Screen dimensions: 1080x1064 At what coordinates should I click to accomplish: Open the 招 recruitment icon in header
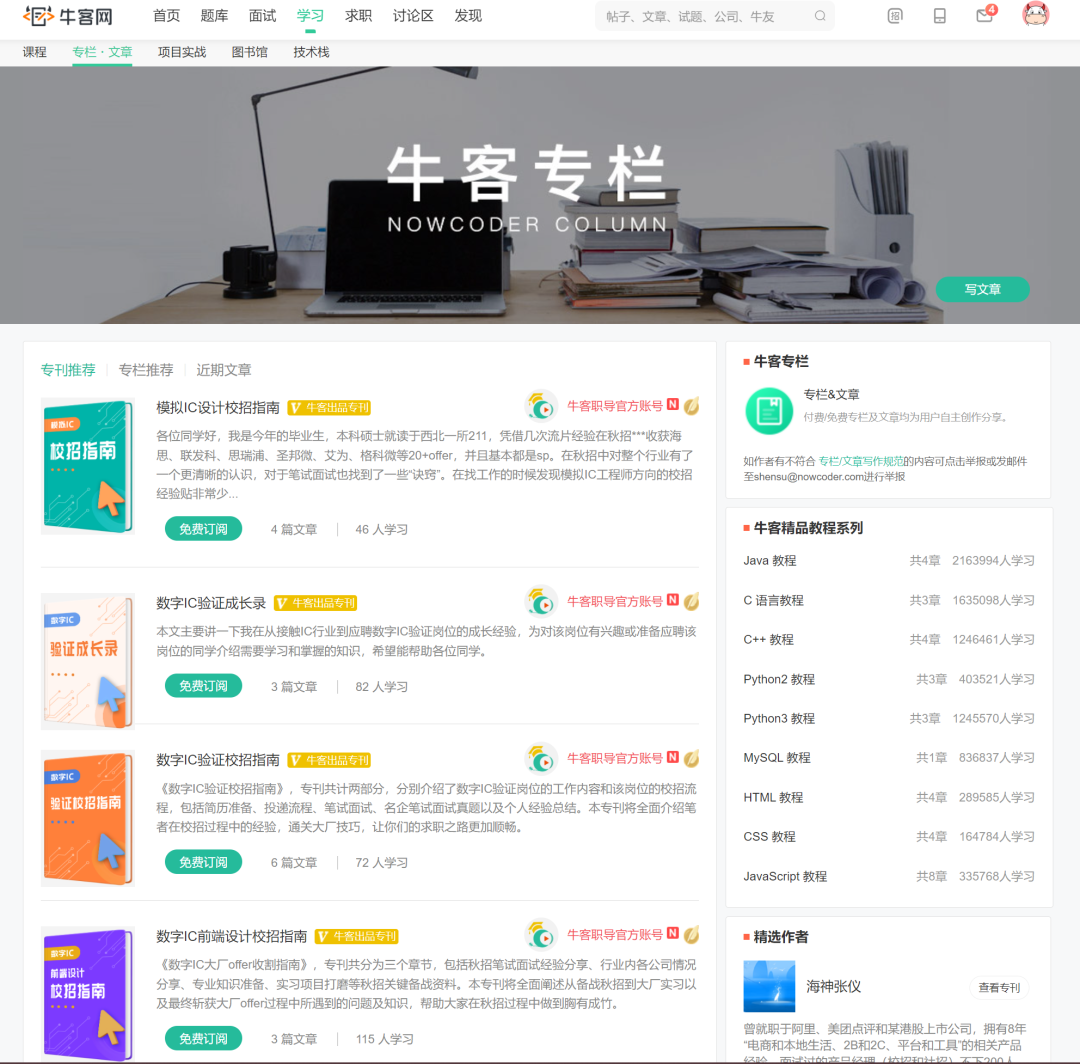pyautogui.click(x=895, y=16)
